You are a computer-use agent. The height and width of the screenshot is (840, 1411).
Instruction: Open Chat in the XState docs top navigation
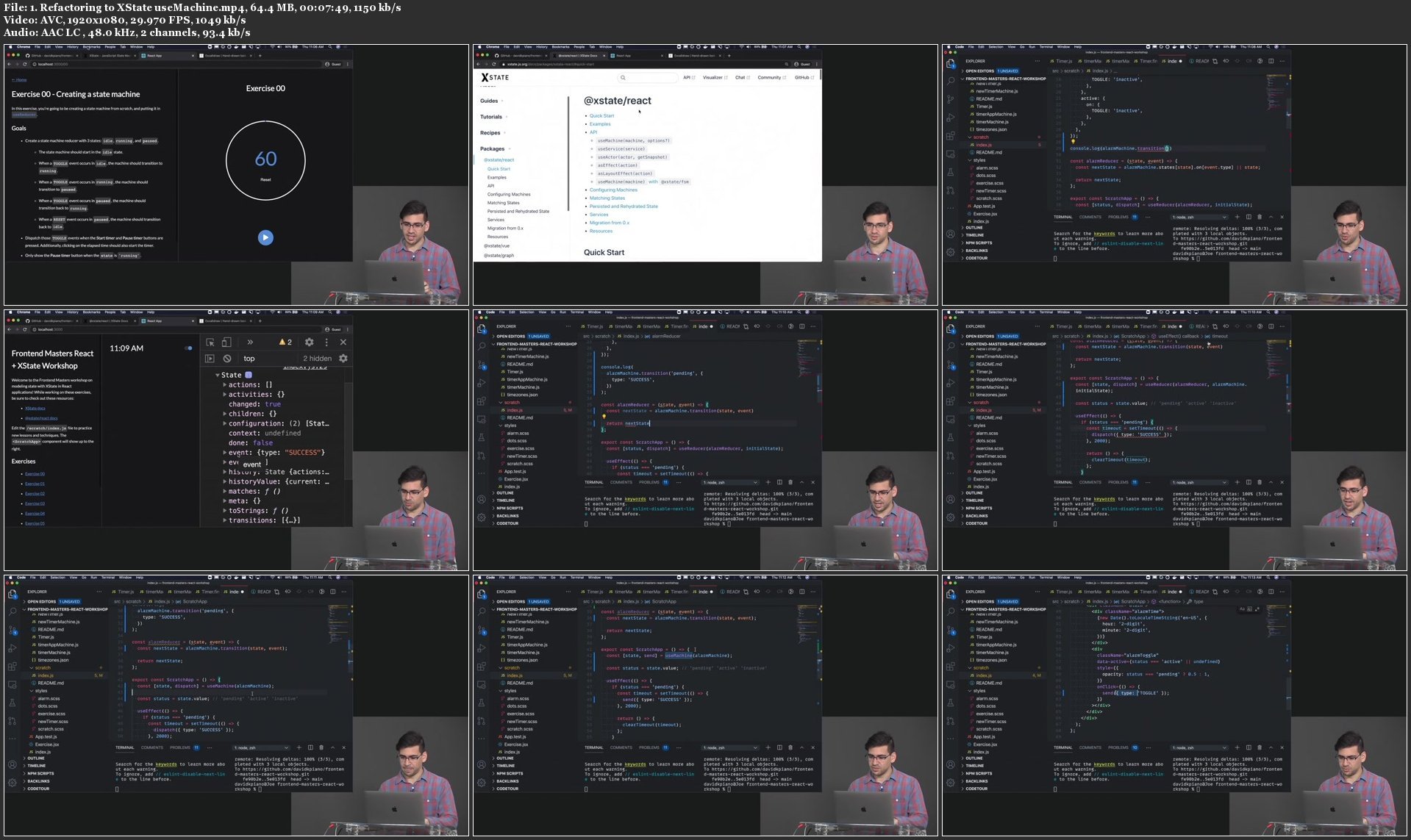tap(741, 77)
